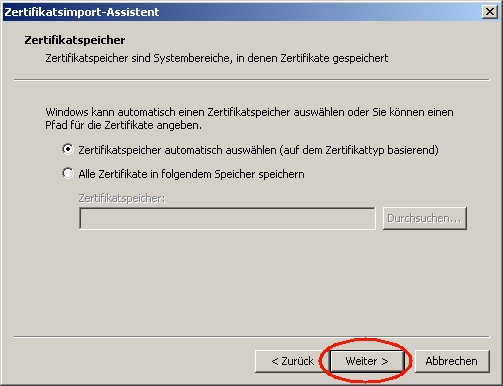Viewport: 503px width, 386px height.
Task: Click the 'Zertifikatspeicher sind Systembereiche' description
Action: pos(217,58)
